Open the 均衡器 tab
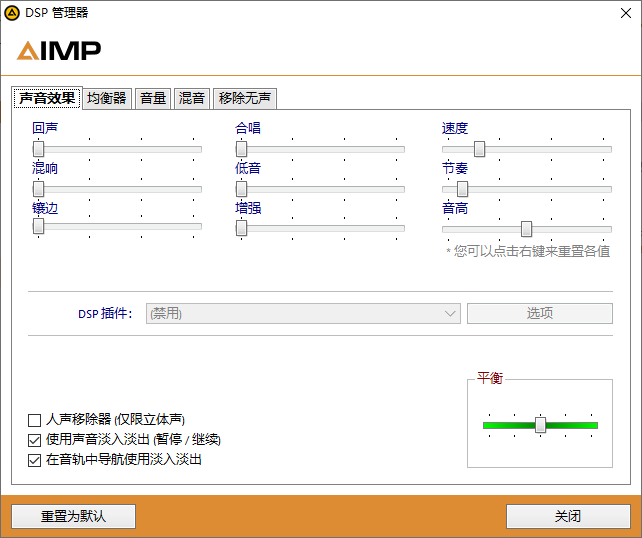 pyautogui.click(x=107, y=98)
